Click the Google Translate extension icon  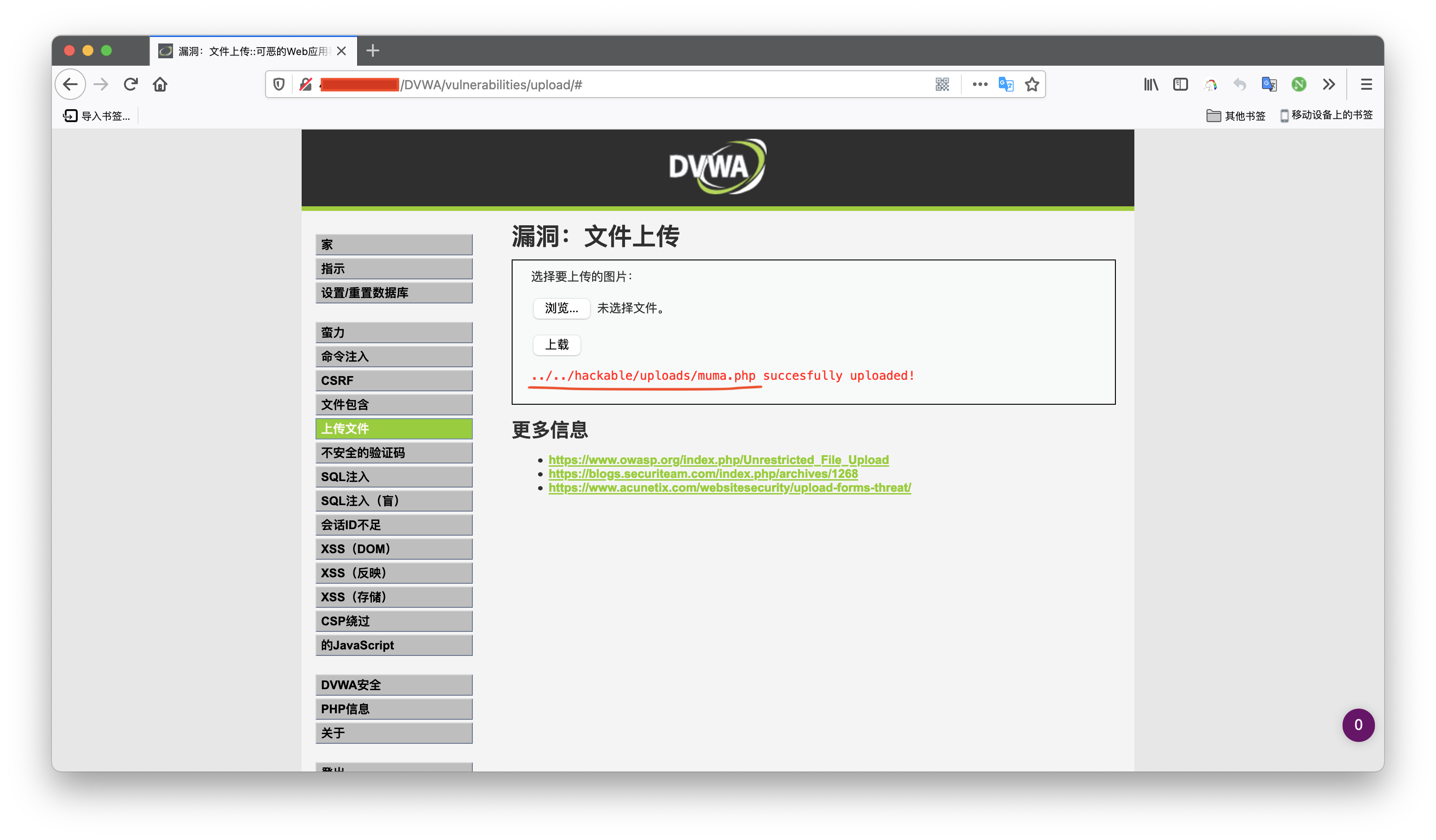tap(1269, 84)
